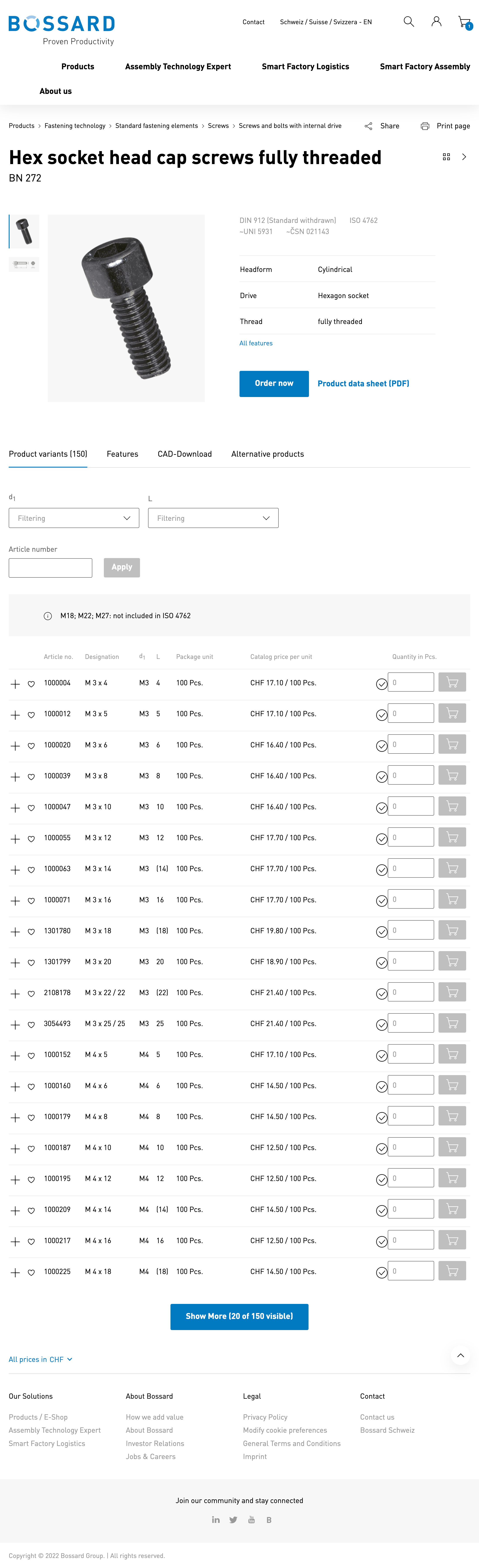Open the shopping cart in the header
Viewport: 479px width, 1568px height.
463,21
